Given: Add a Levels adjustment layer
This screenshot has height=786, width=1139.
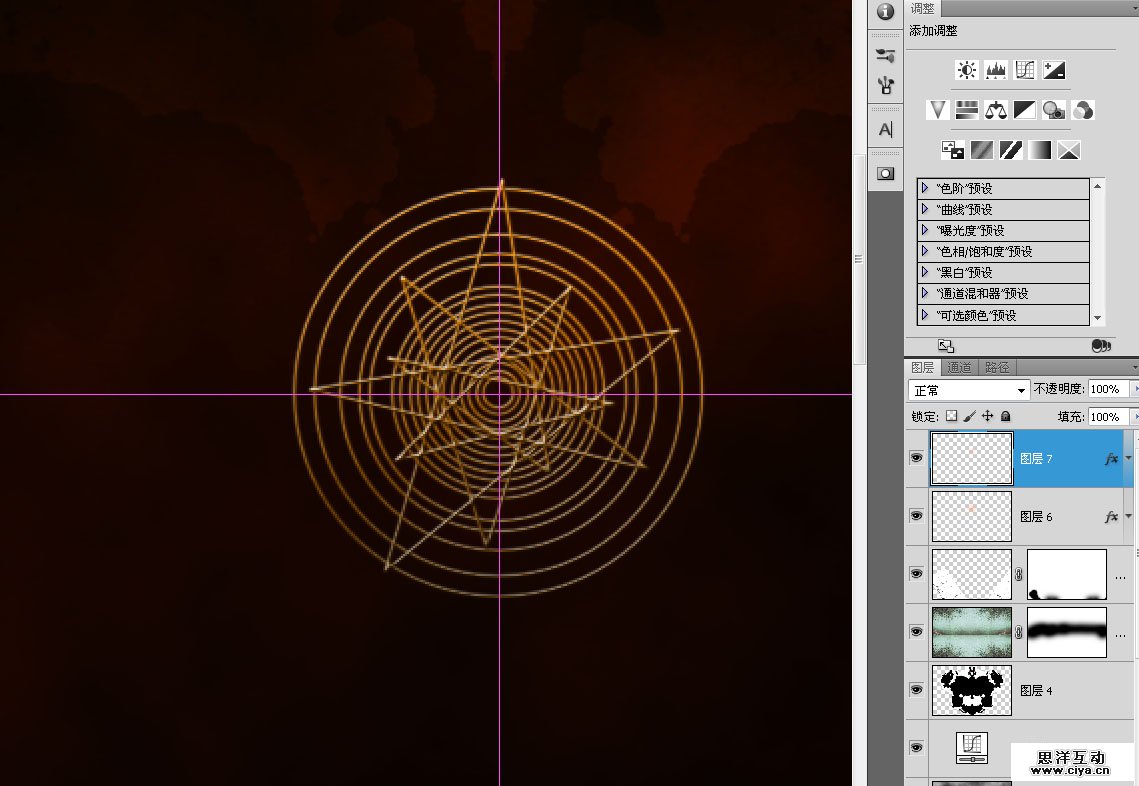Looking at the screenshot, I should click(x=995, y=70).
